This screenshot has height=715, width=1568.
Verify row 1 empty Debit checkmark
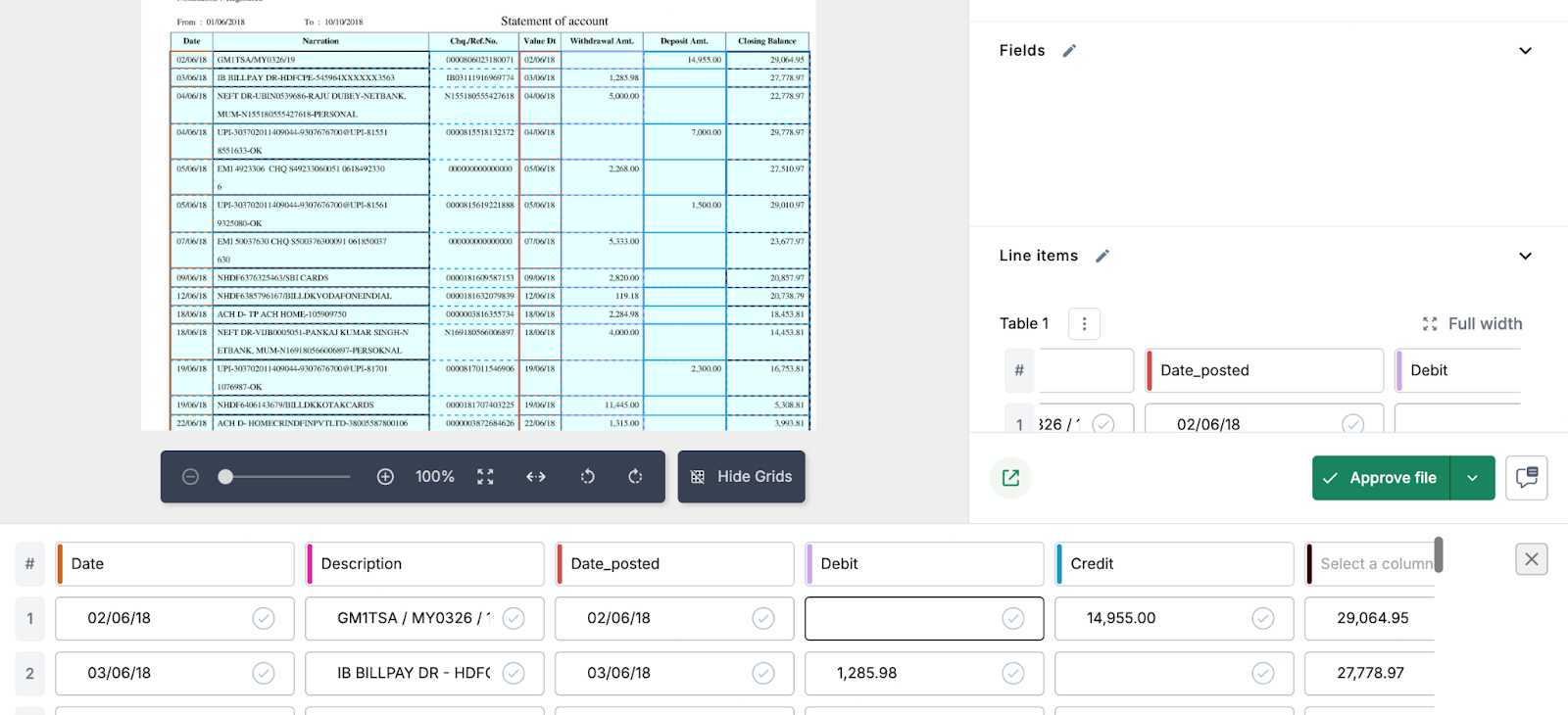point(1013,618)
